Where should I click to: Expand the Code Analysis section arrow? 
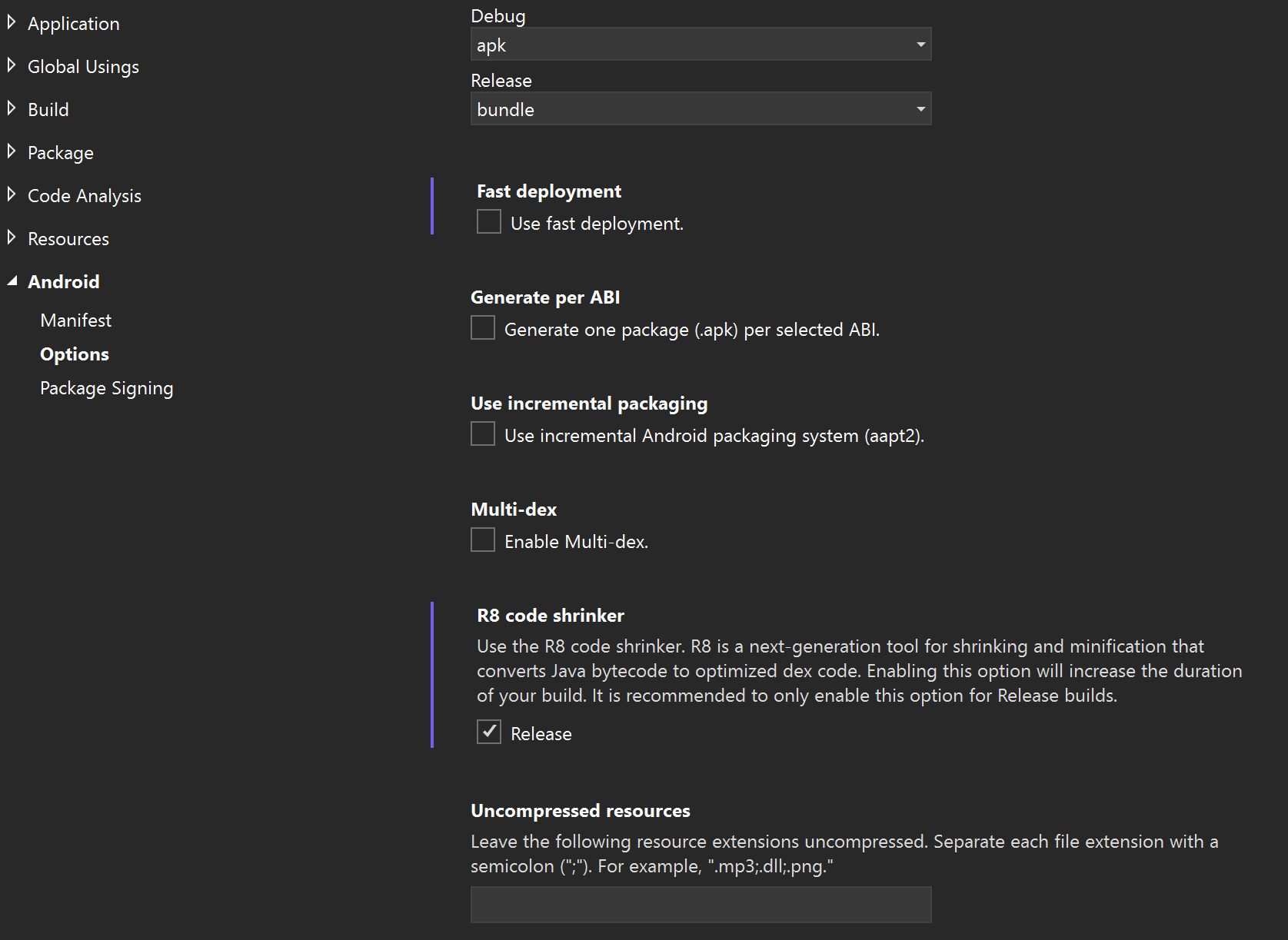click(x=12, y=195)
